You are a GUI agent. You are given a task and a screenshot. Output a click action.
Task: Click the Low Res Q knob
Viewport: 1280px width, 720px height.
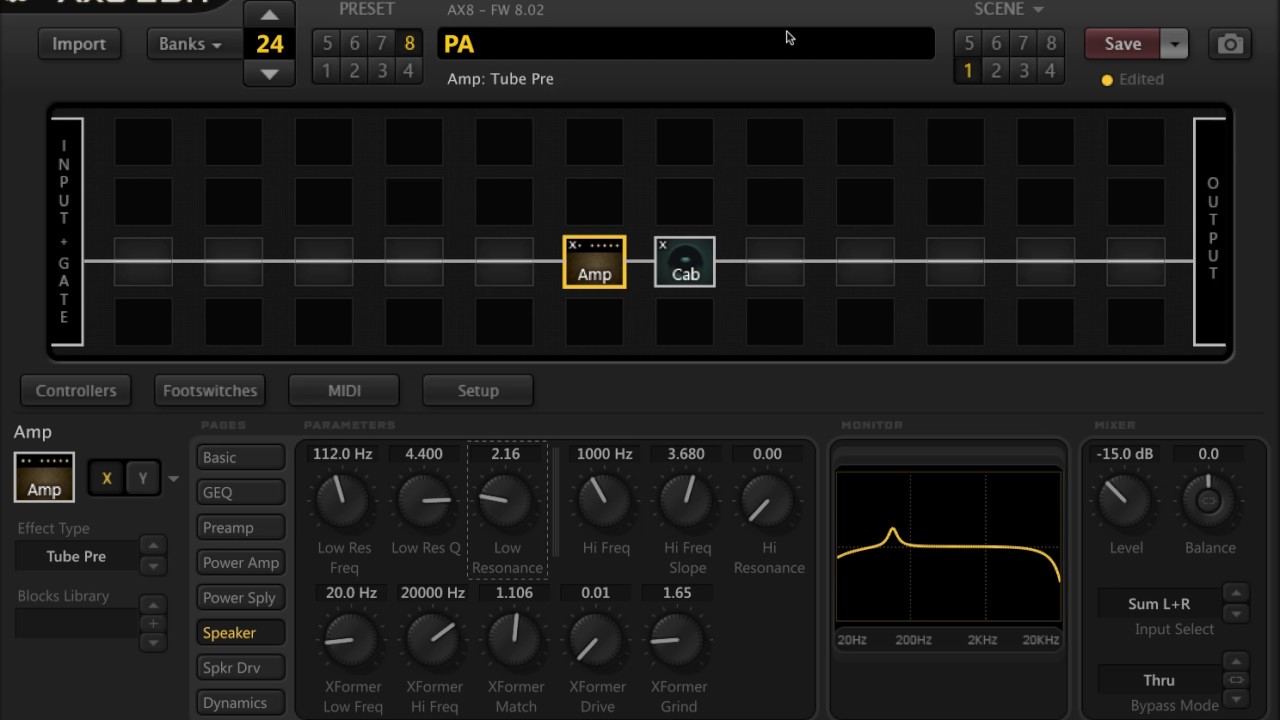pyautogui.click(x=424, y=500)
